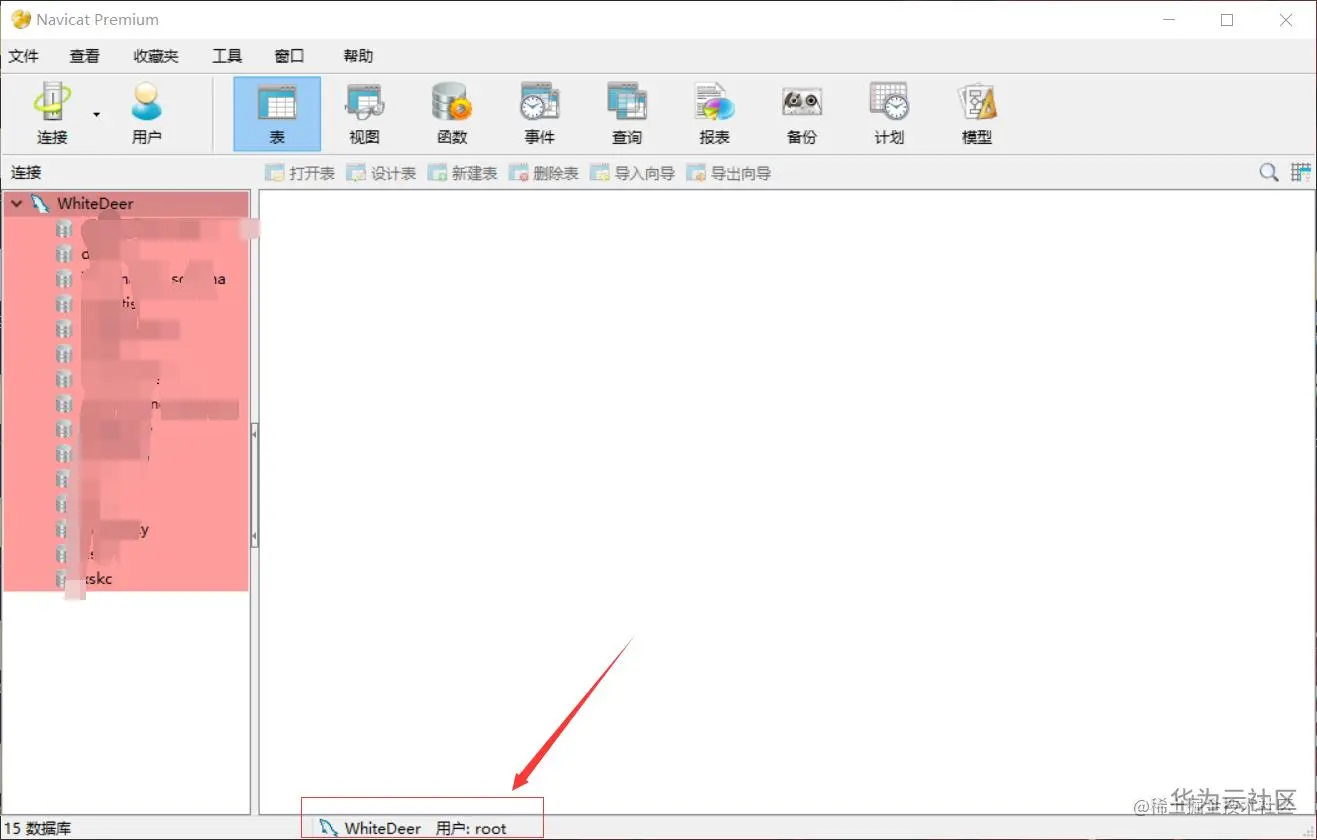Click the 15 数据库 status bar text
The height and width of the screenshot is (840, 1317).
pyautogui.click(x=38, y=828)
